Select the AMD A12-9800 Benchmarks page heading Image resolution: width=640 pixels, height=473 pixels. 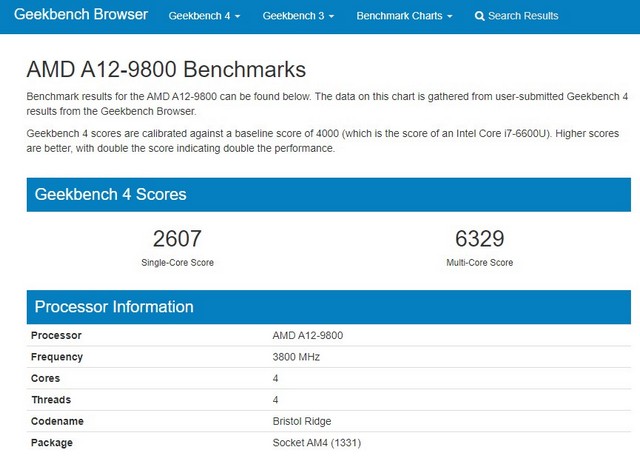(x=165, y=70)
